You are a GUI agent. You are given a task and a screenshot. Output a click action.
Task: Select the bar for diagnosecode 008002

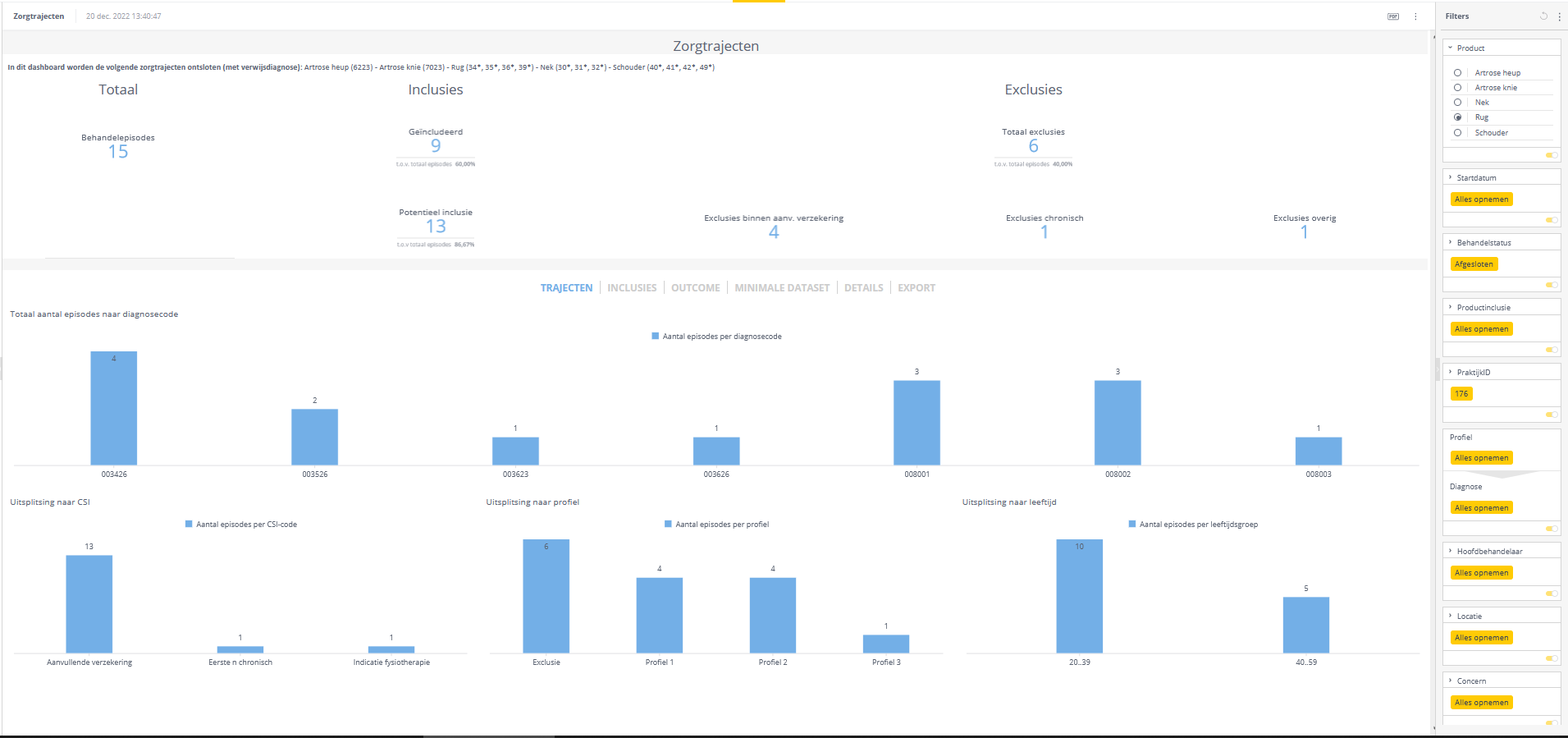point(1118,423)
